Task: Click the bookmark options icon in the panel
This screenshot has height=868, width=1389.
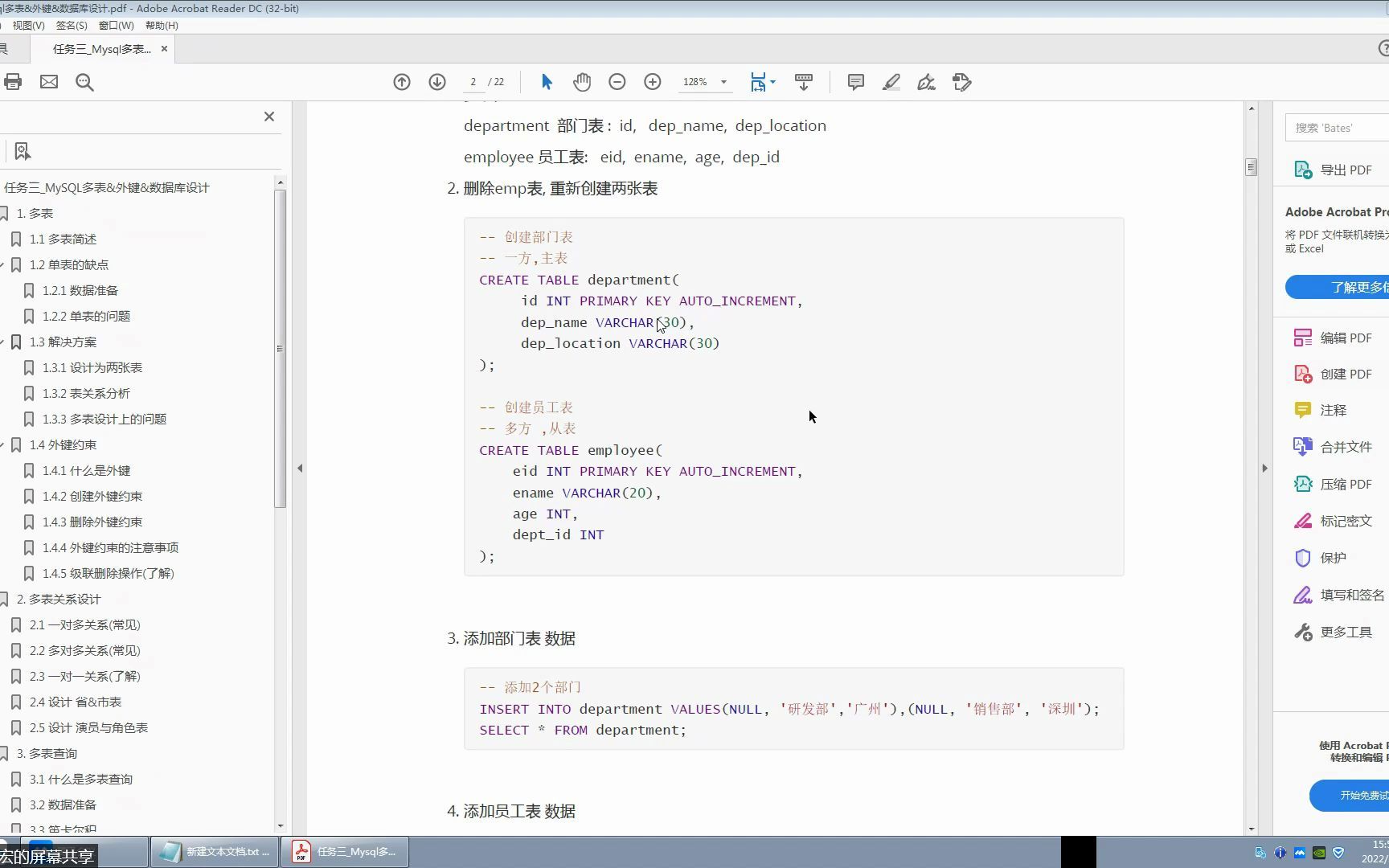Action: click(23, 151)
